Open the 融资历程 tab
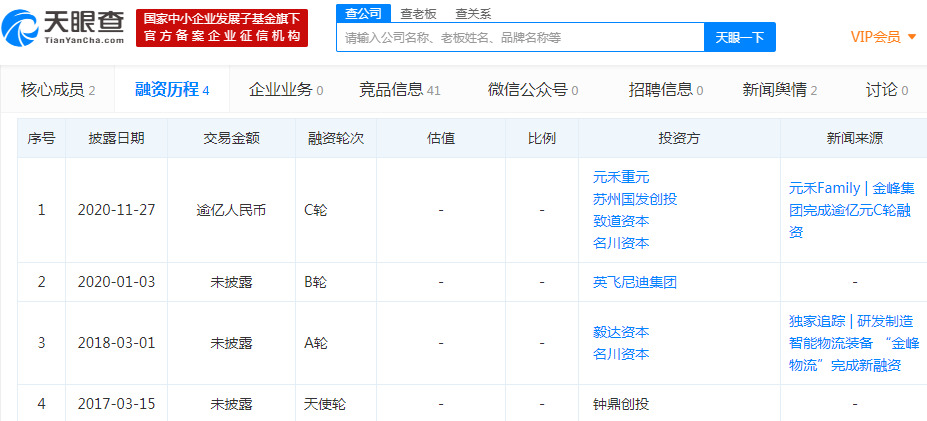This screenshot has height=421, width=927. point(171,90)
